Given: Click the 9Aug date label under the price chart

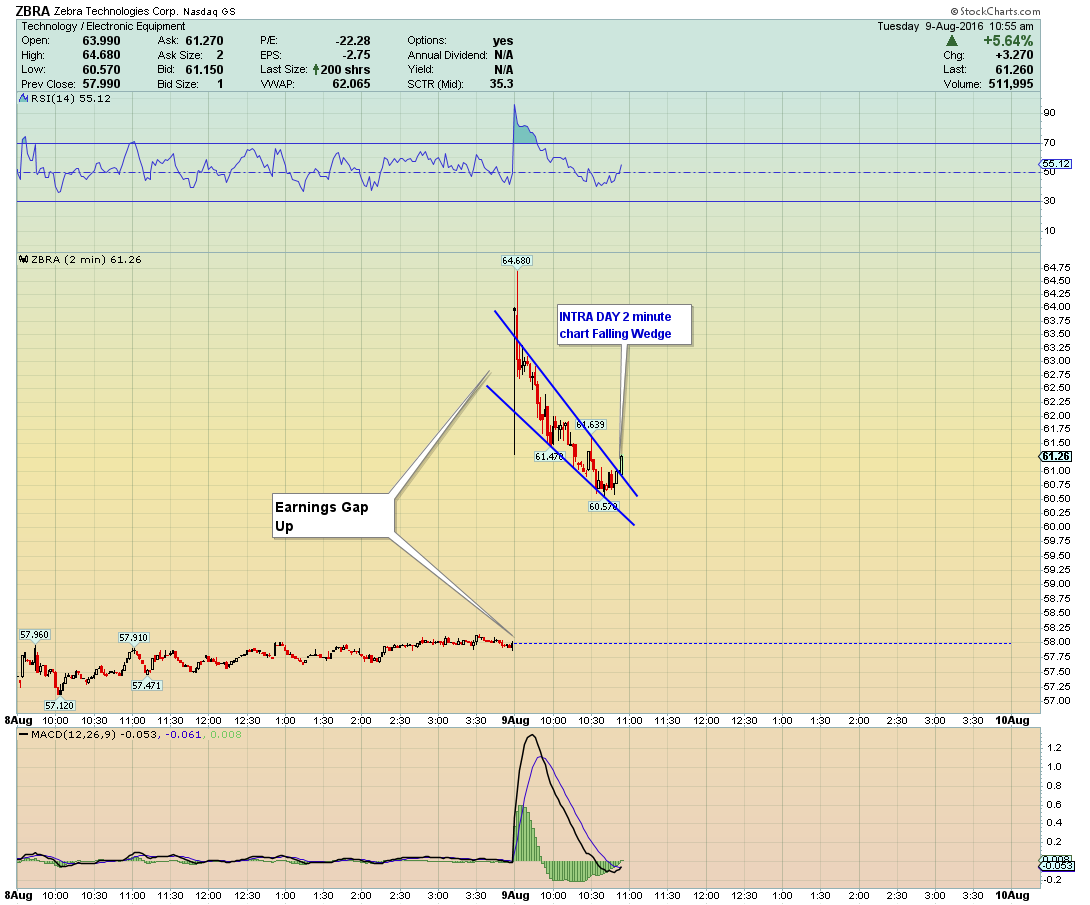Looking at the screenshot, I should [x=515, y=720].
